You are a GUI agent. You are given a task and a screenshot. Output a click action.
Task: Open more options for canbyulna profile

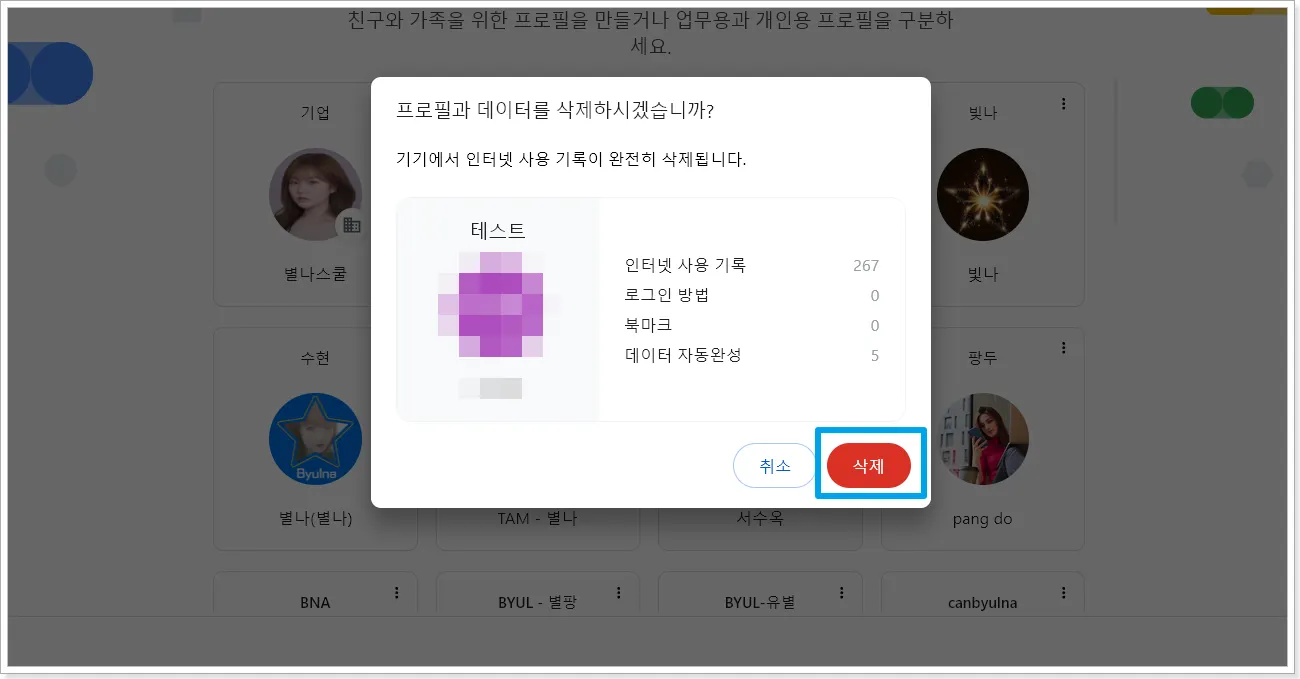pos(1063,592)
